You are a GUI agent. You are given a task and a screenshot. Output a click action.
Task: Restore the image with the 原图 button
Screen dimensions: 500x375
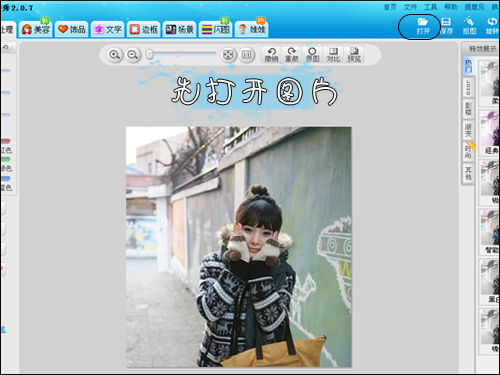coord(312,54)
